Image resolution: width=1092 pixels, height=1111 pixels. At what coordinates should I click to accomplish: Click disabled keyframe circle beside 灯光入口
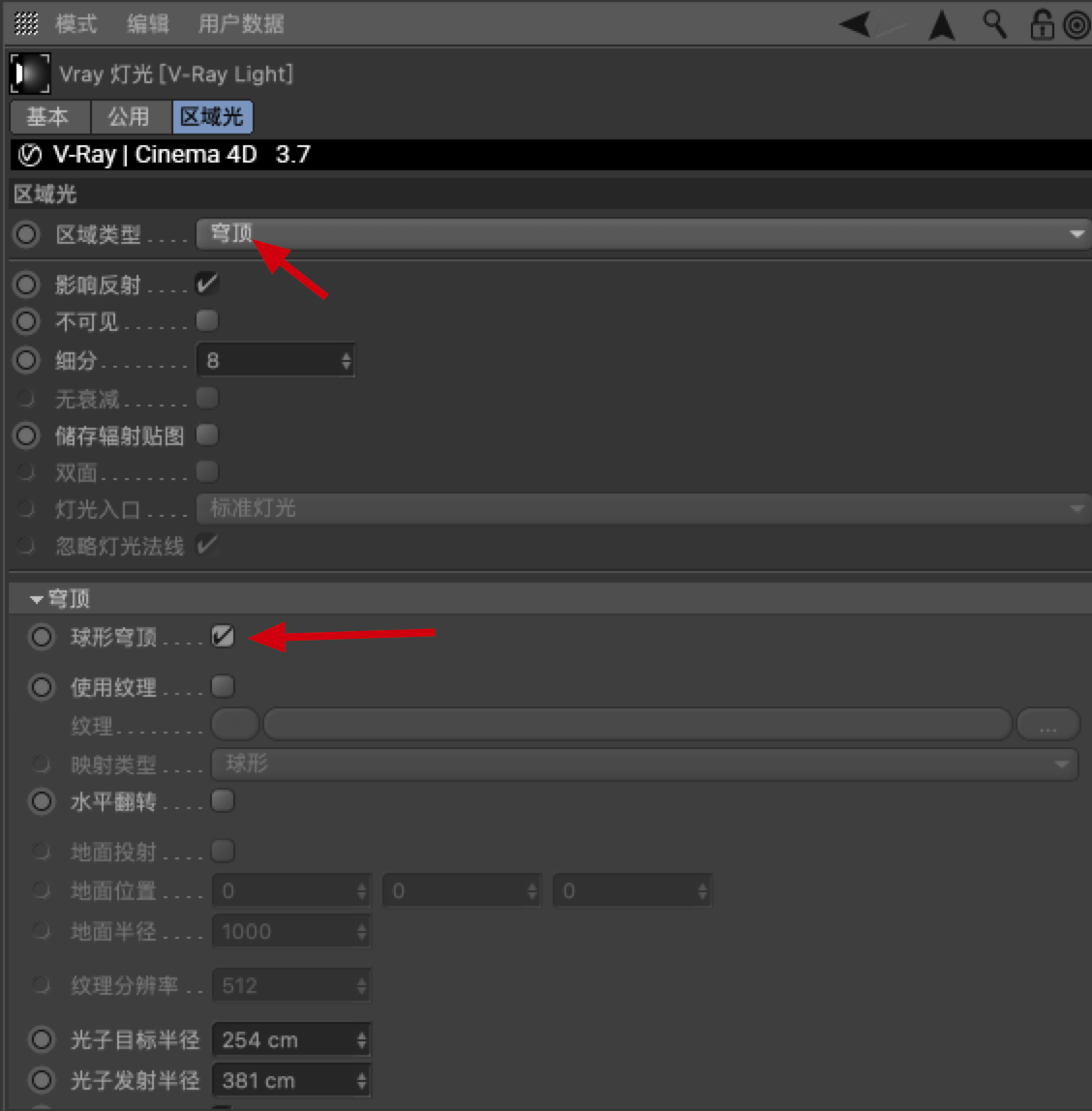[26, 508]
